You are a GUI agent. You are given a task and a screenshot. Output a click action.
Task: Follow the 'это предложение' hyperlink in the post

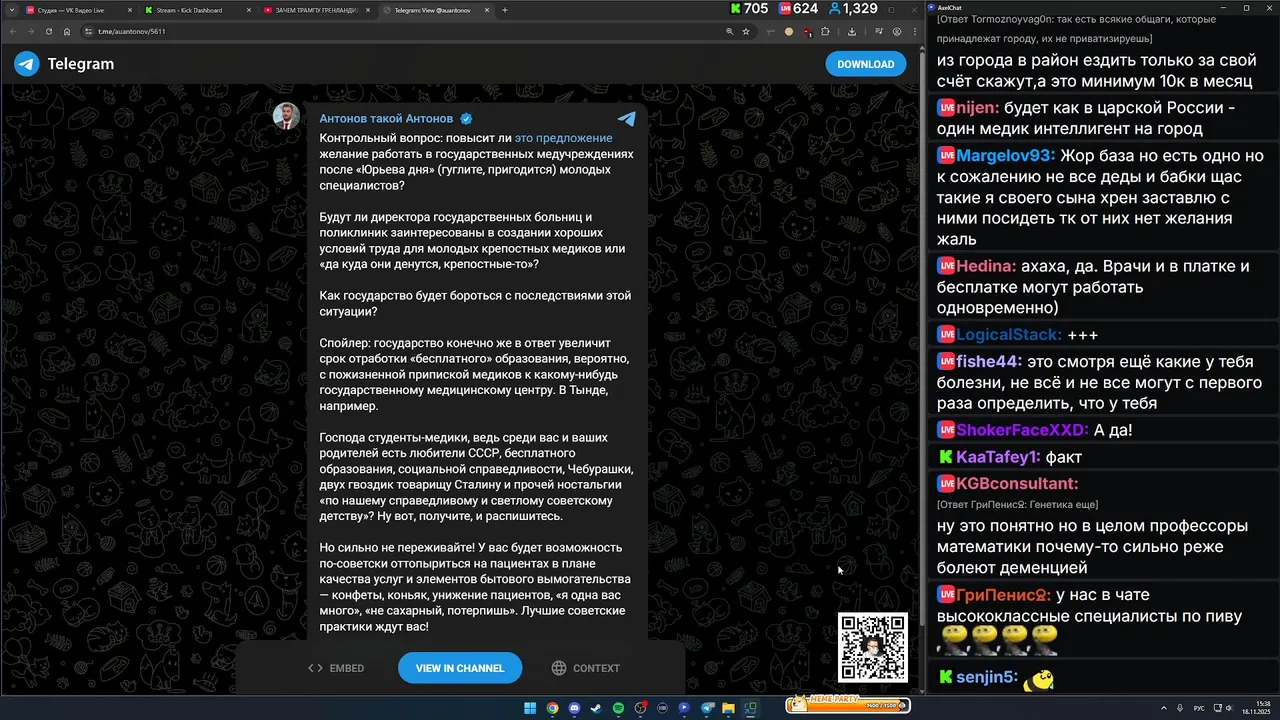coord(564,138)
